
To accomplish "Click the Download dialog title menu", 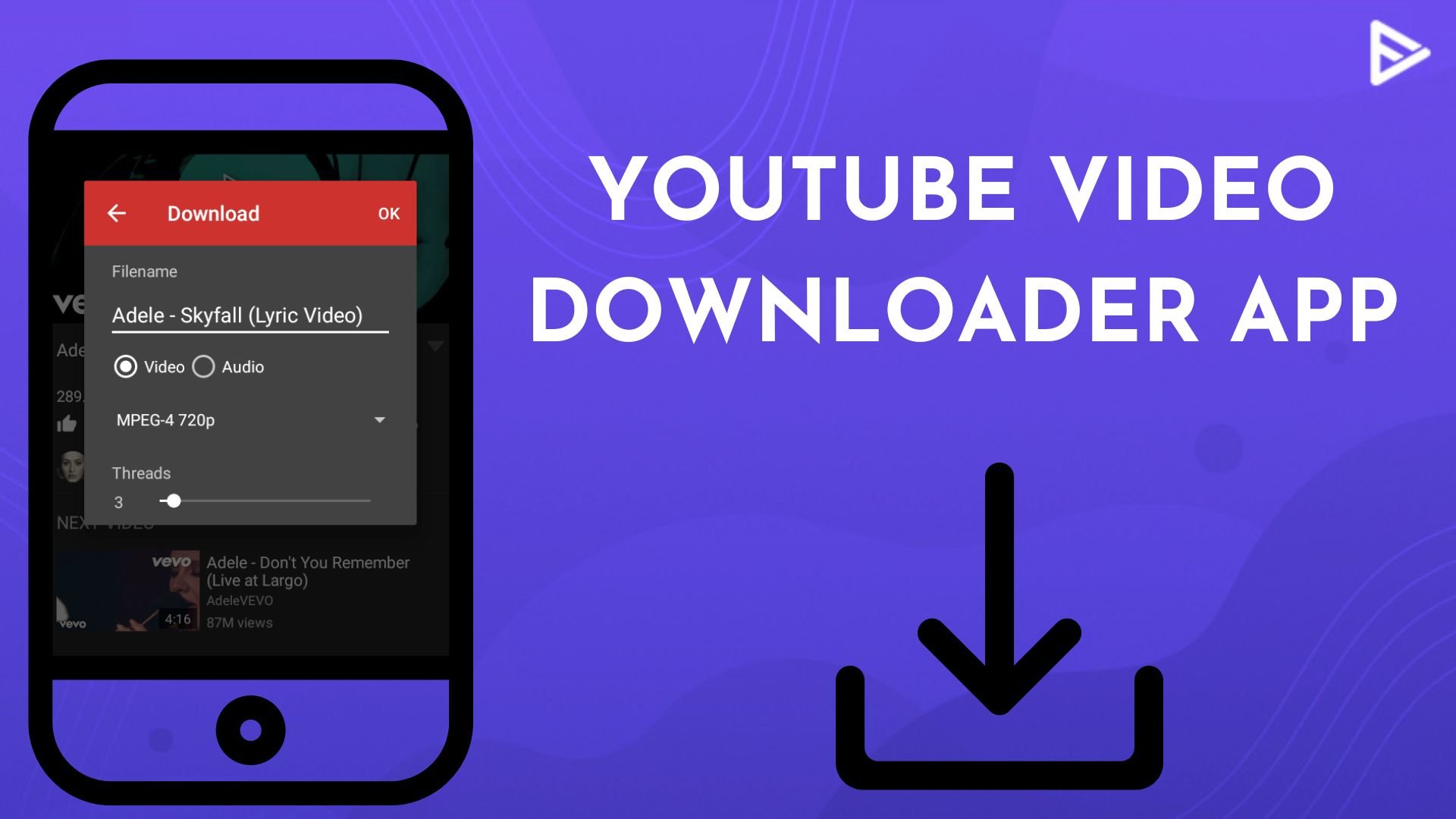I will [x=212, y=213].
